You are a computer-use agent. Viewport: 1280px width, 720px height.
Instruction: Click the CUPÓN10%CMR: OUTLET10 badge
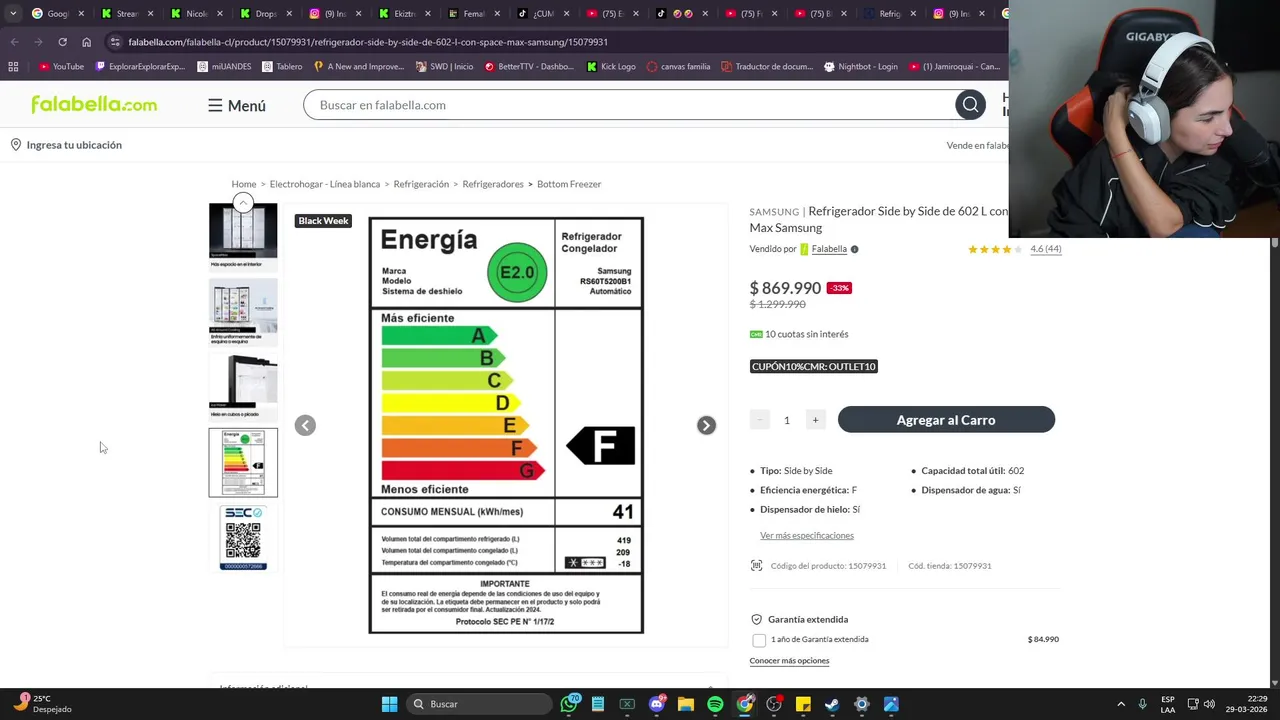(814, 367)
